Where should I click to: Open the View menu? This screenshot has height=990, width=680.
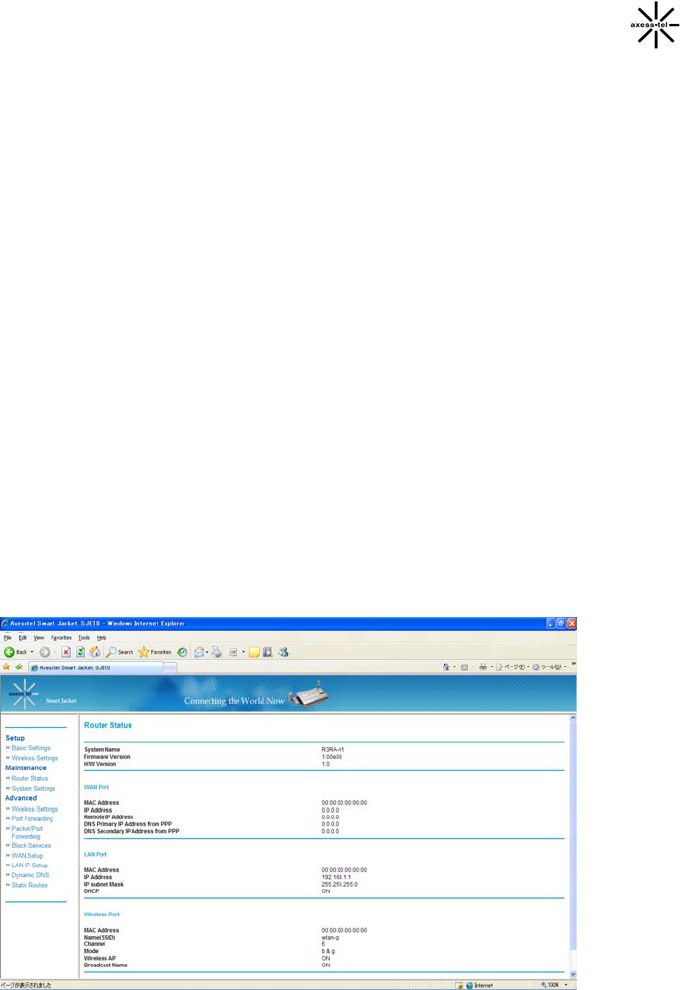(x=39, y=638)
